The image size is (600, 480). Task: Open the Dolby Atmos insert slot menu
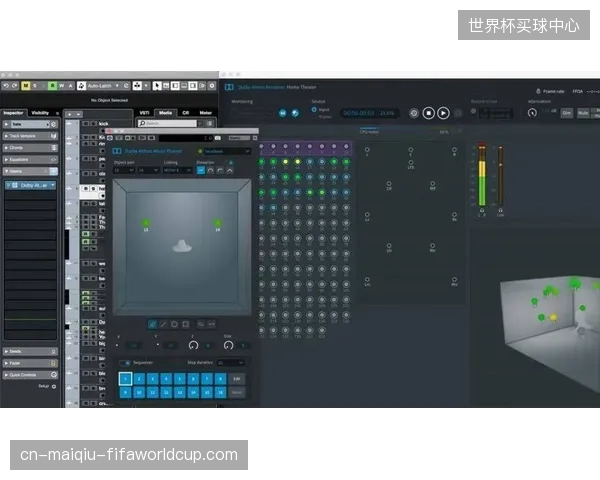tap(53, 185)
